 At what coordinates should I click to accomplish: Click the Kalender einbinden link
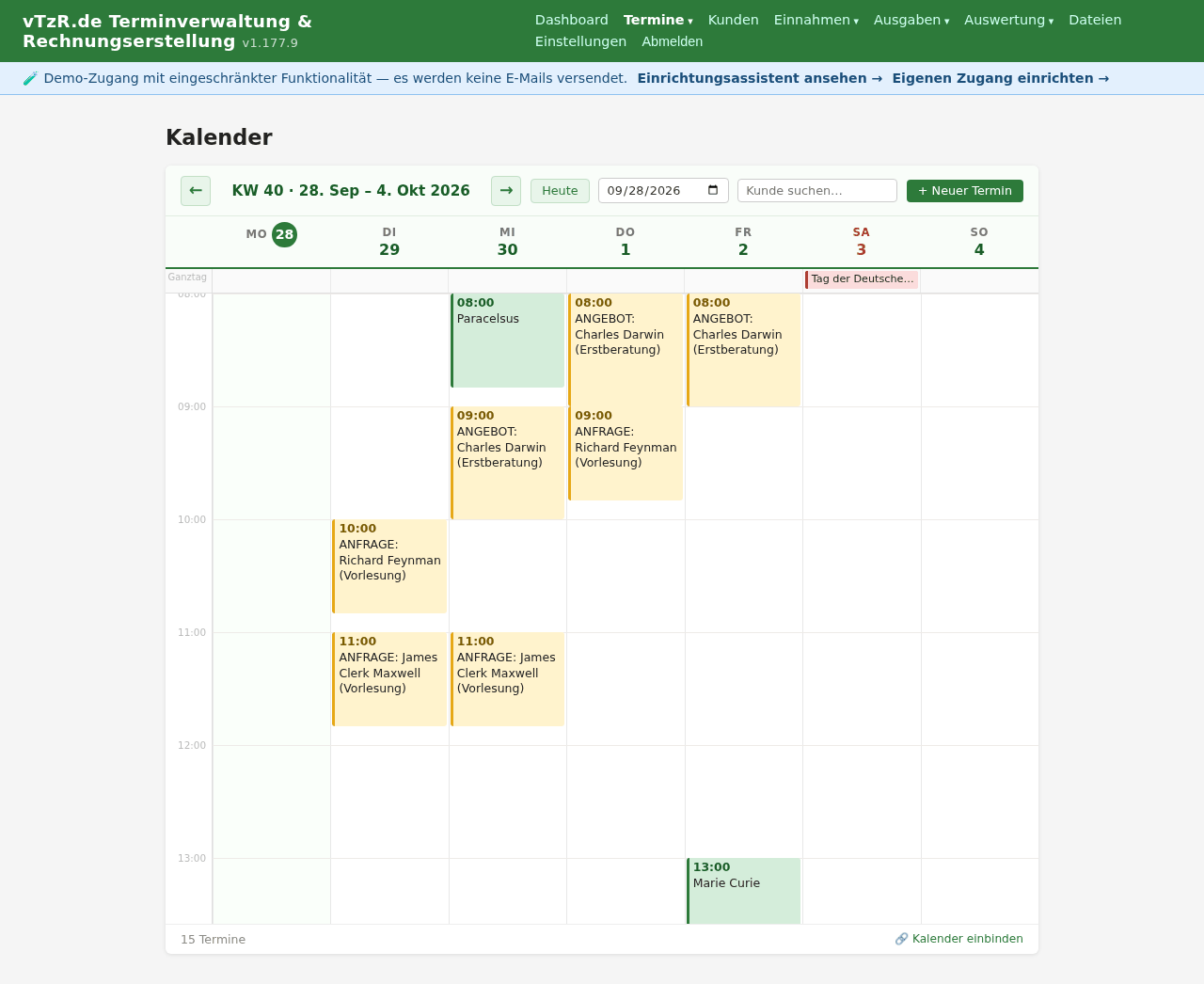[x=959, y=939]
